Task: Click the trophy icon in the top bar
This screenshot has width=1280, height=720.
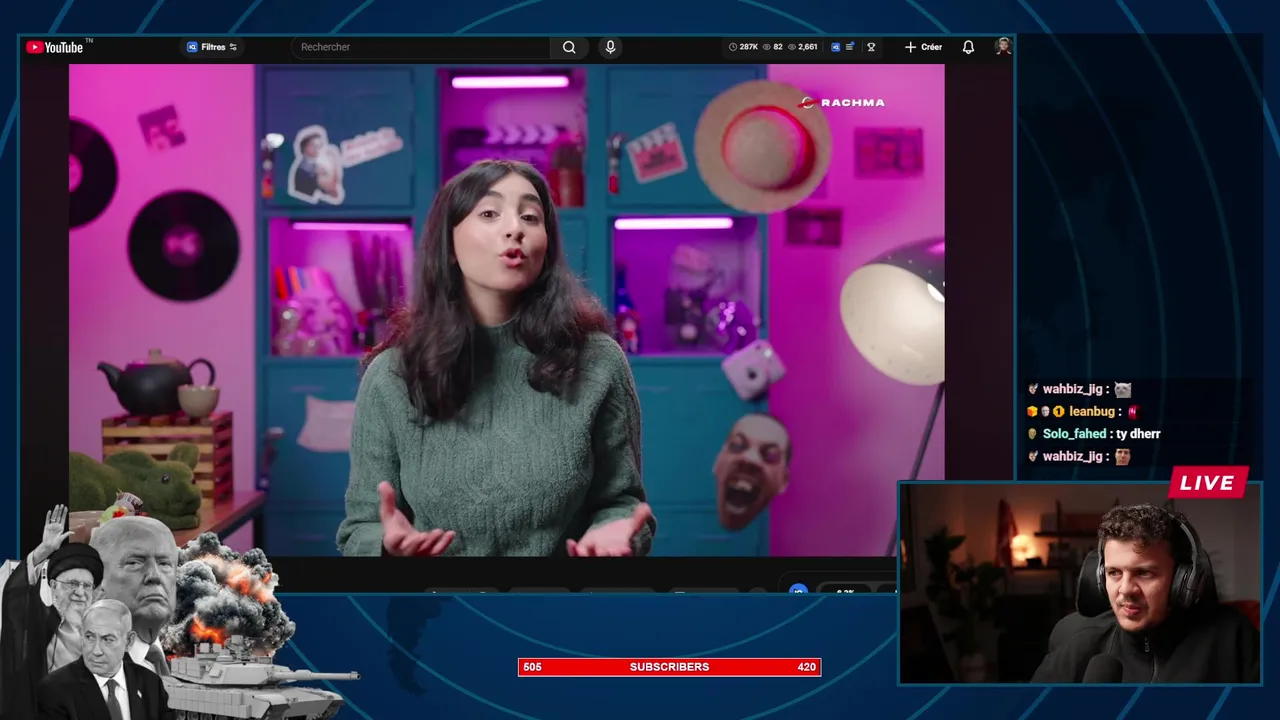Action: click(871, 47)
